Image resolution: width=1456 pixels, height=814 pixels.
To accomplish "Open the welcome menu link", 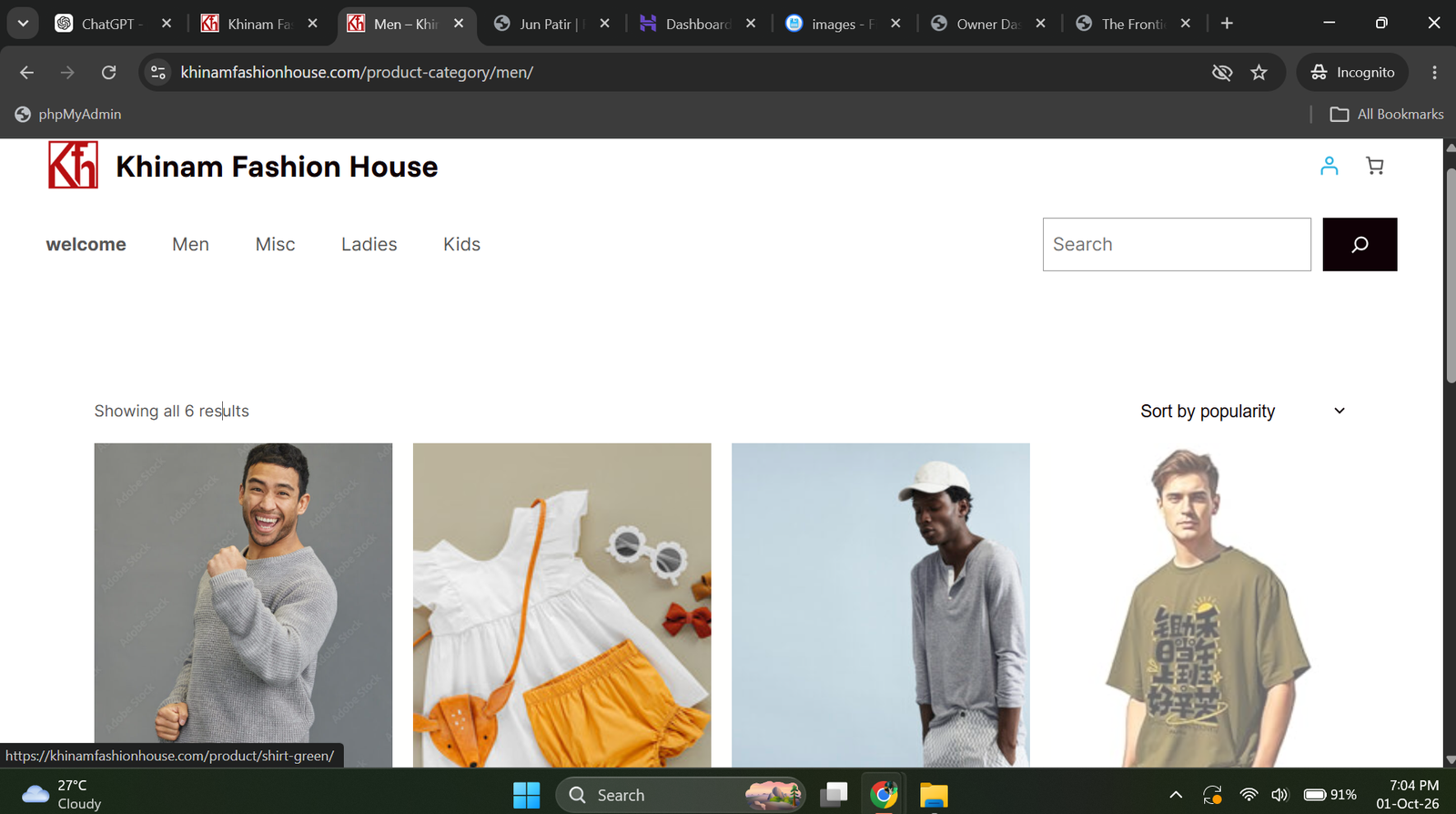I will (x=86, y=244).
